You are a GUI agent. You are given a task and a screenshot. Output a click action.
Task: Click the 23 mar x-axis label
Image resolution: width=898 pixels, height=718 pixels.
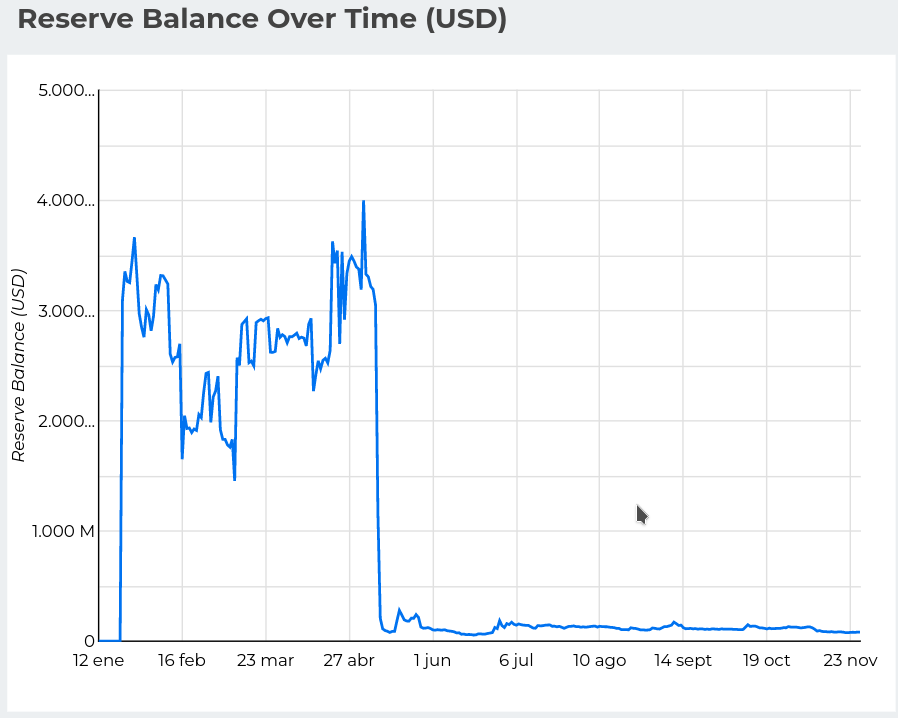(x=267, y=660)
